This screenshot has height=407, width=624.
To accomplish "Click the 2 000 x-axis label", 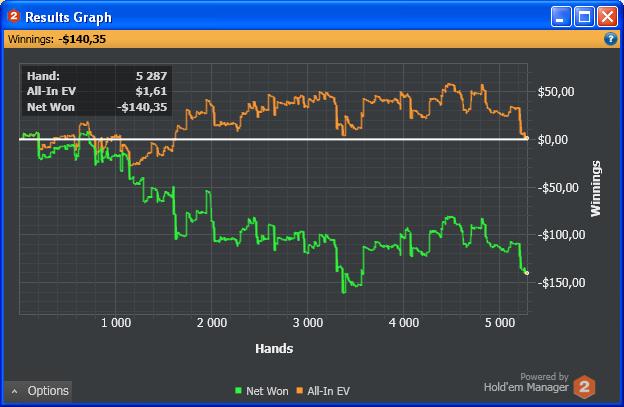I will click(x=212, y=323).
